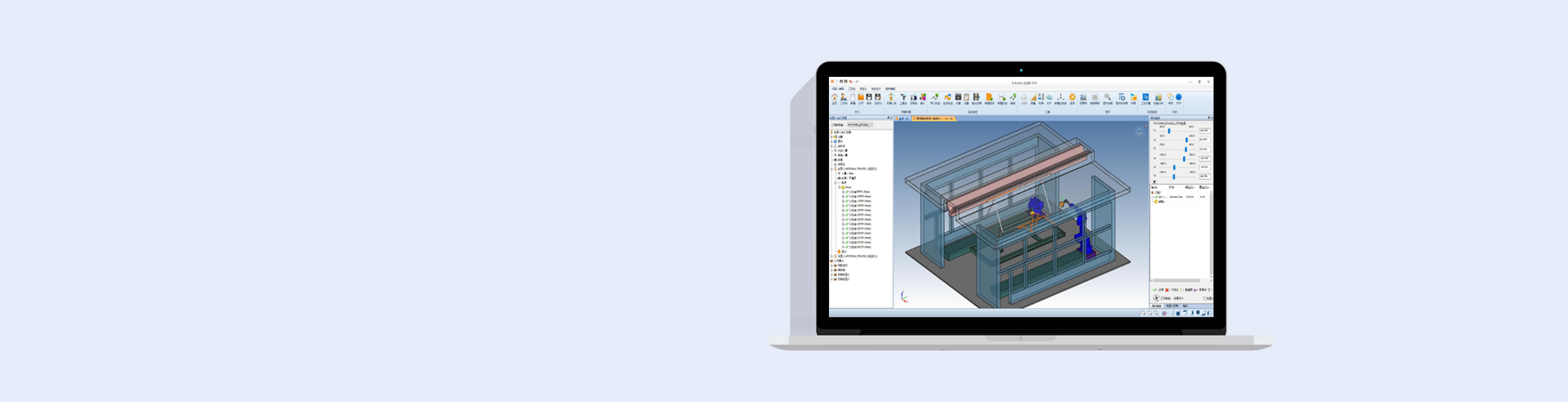Click the floppy disk Save icon
The height and width of the screenshot is (402, 1568).
click(869, 97)
